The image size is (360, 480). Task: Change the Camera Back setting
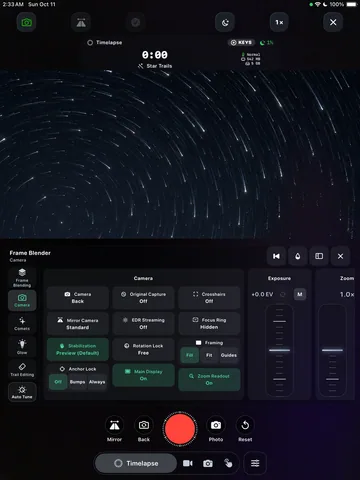click(78, 298)
